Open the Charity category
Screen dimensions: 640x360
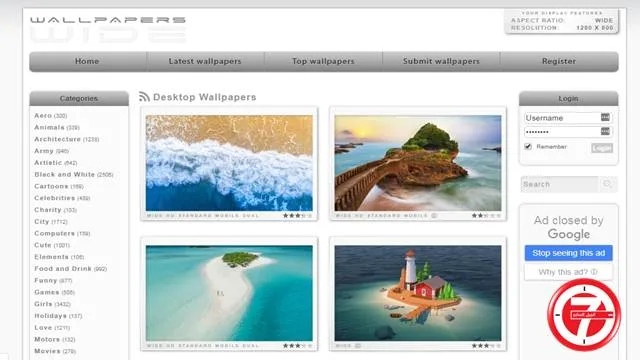56,210
